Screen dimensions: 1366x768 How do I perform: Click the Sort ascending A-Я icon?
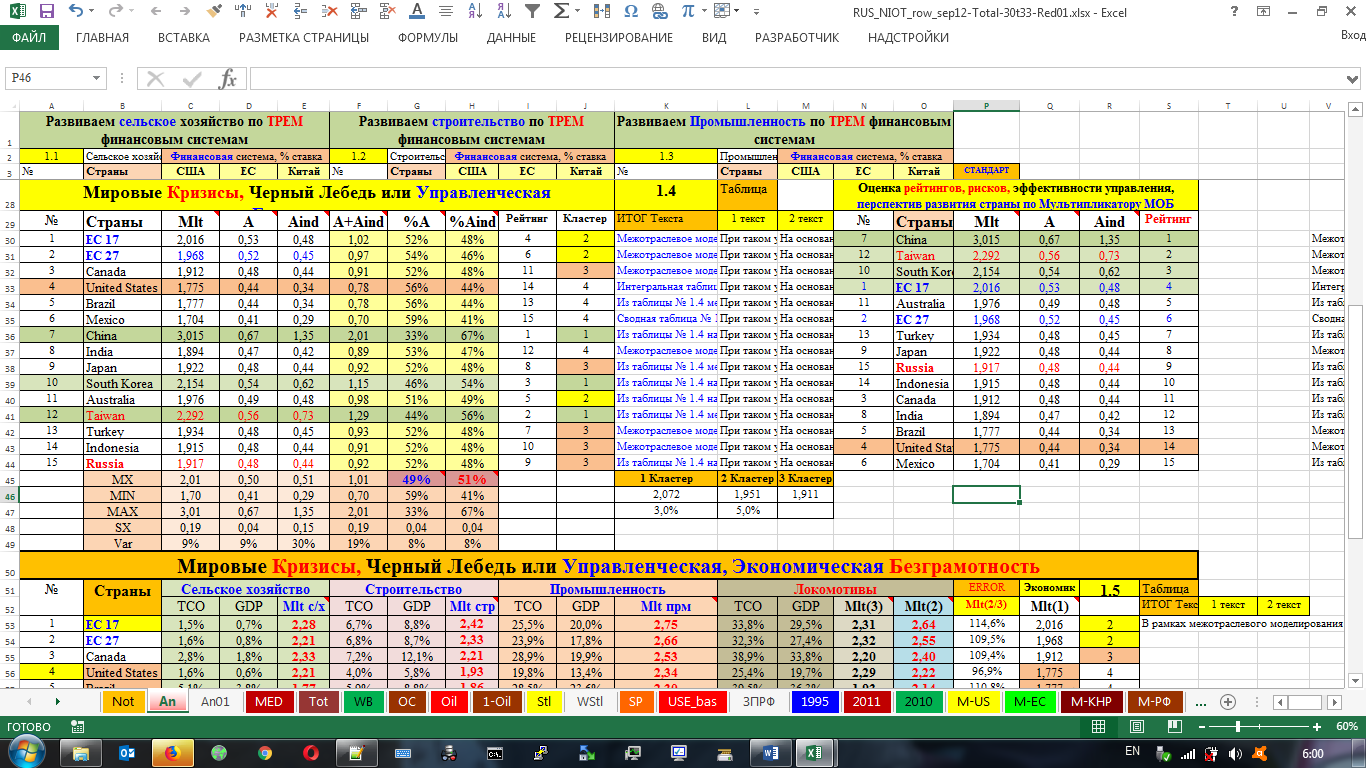pyautogui.click(x=474, y=12)
